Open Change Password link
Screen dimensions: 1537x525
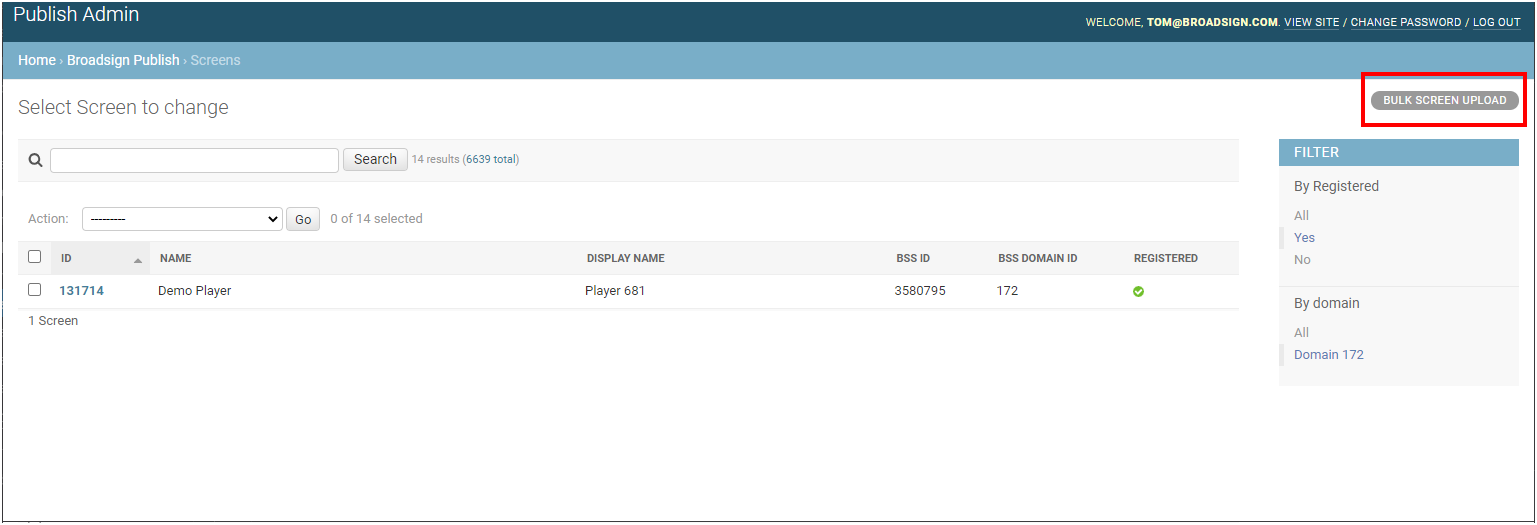tap(1405, 22)
